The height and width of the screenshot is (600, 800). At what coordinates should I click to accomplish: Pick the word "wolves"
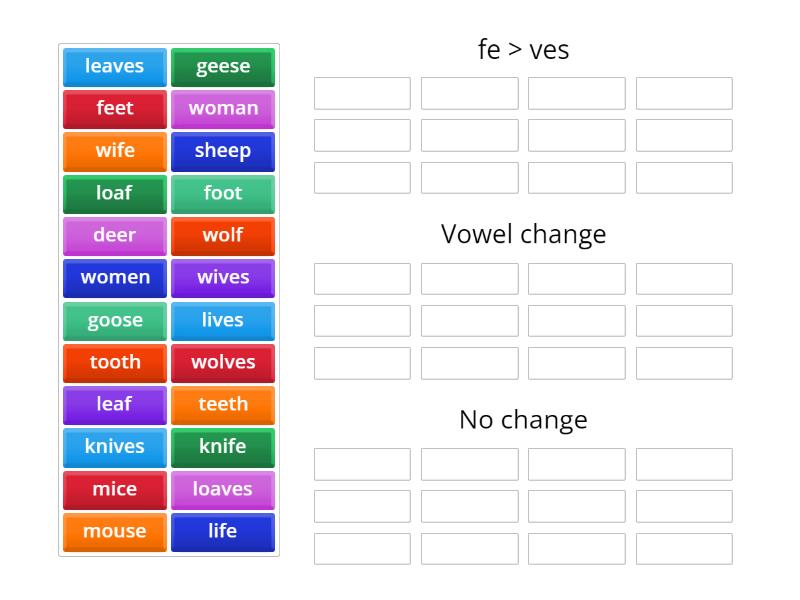(x=223, y=363)
